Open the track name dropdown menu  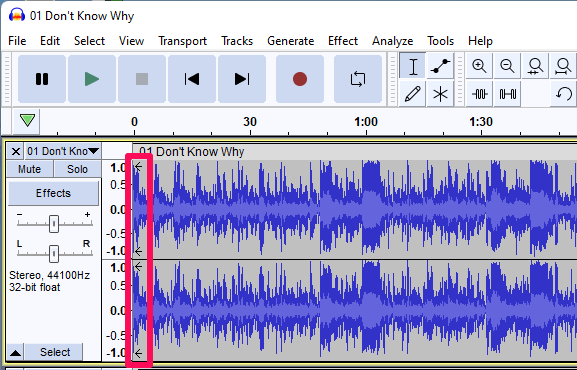(x=63, y=151)
